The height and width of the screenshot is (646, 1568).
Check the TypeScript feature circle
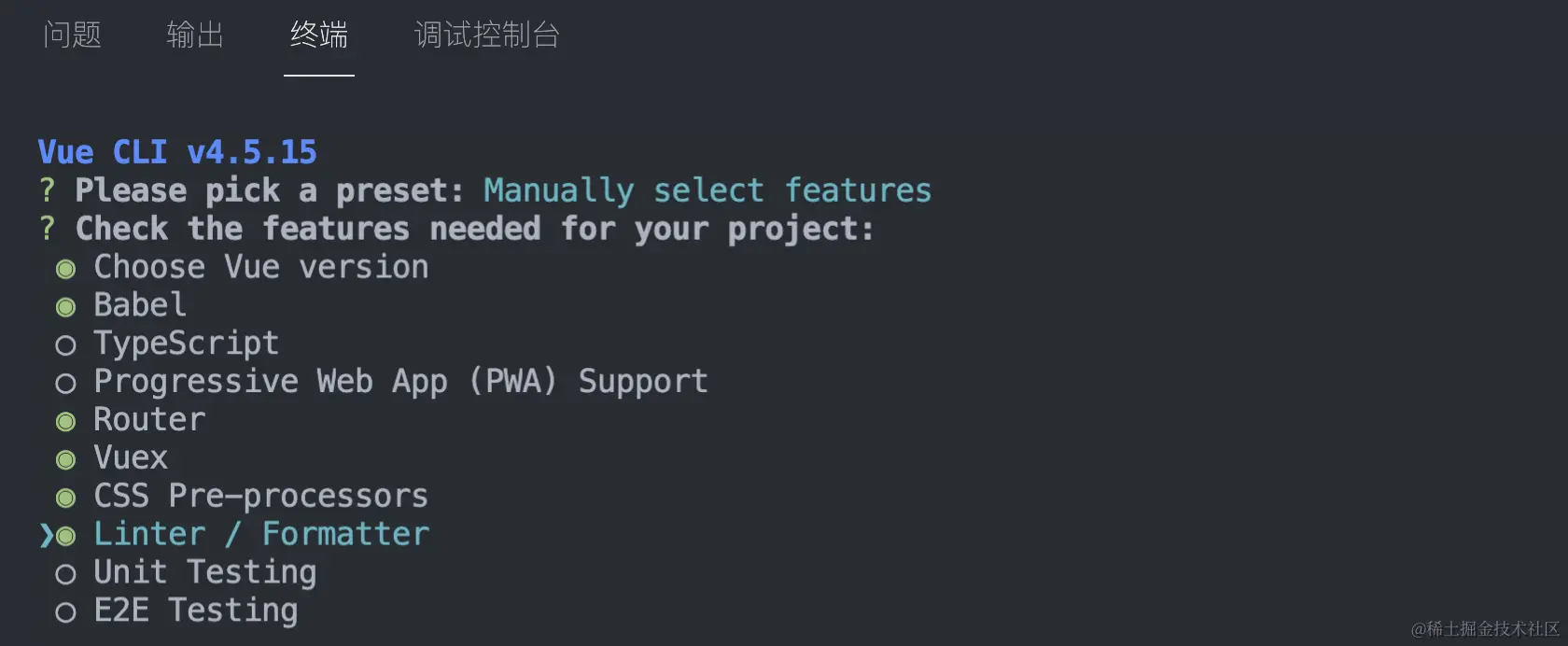[65, 345]
